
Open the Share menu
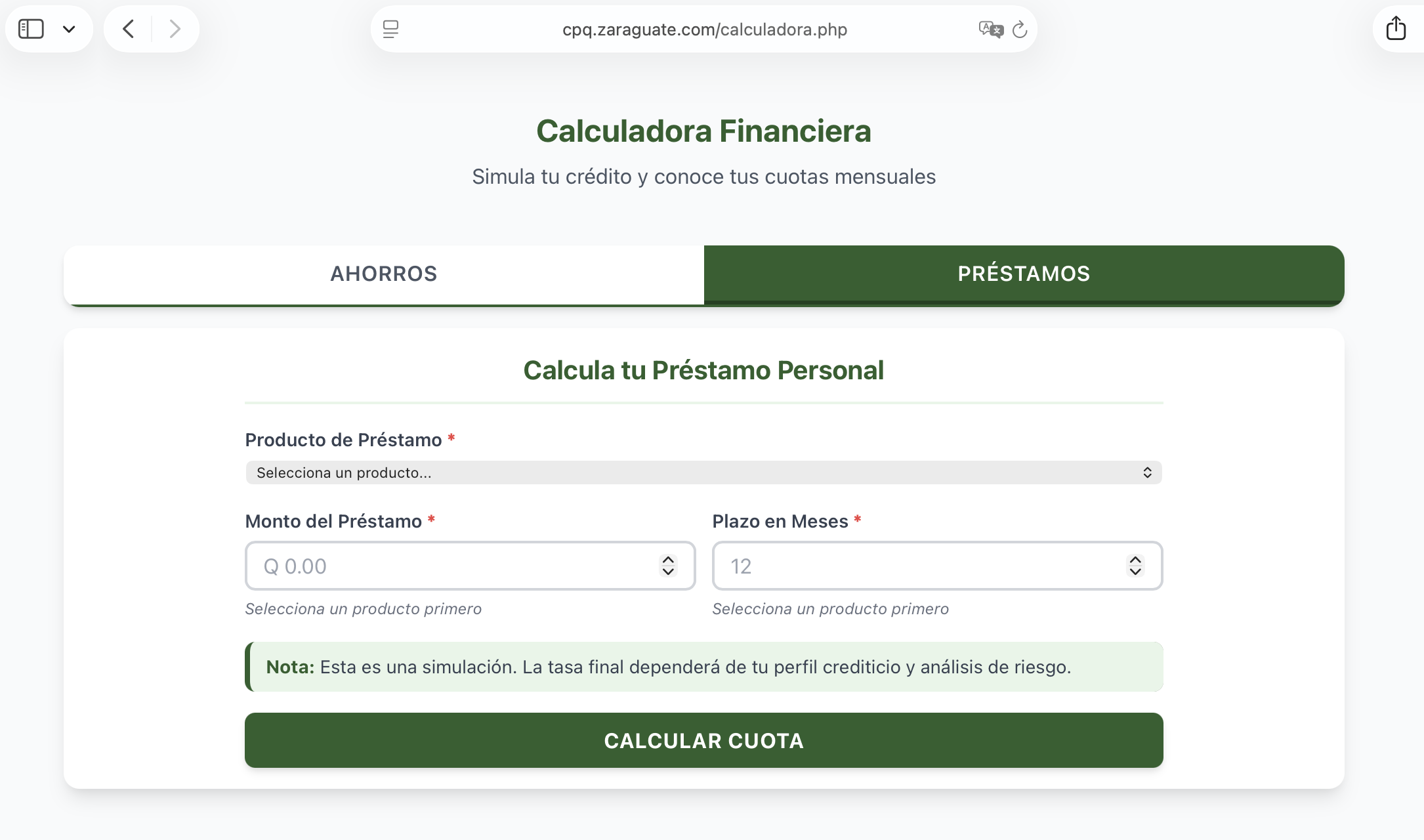(1396, 28)
